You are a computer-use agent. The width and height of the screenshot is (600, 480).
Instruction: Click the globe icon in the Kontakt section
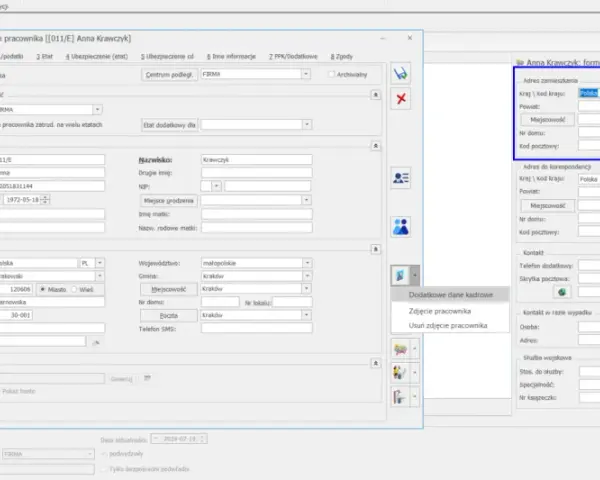point(562,292)
